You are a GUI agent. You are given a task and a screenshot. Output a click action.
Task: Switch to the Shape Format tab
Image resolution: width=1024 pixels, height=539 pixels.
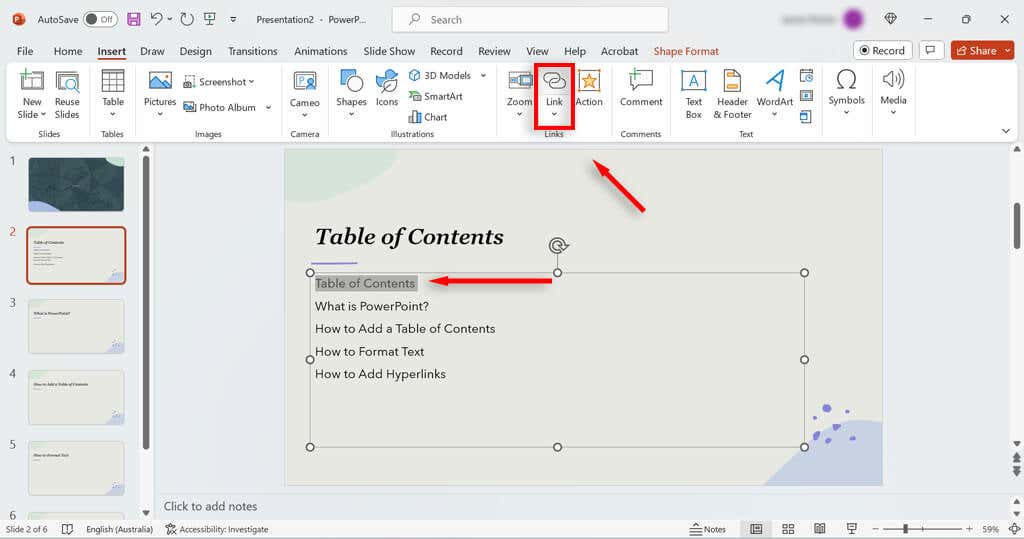(686, 51)
